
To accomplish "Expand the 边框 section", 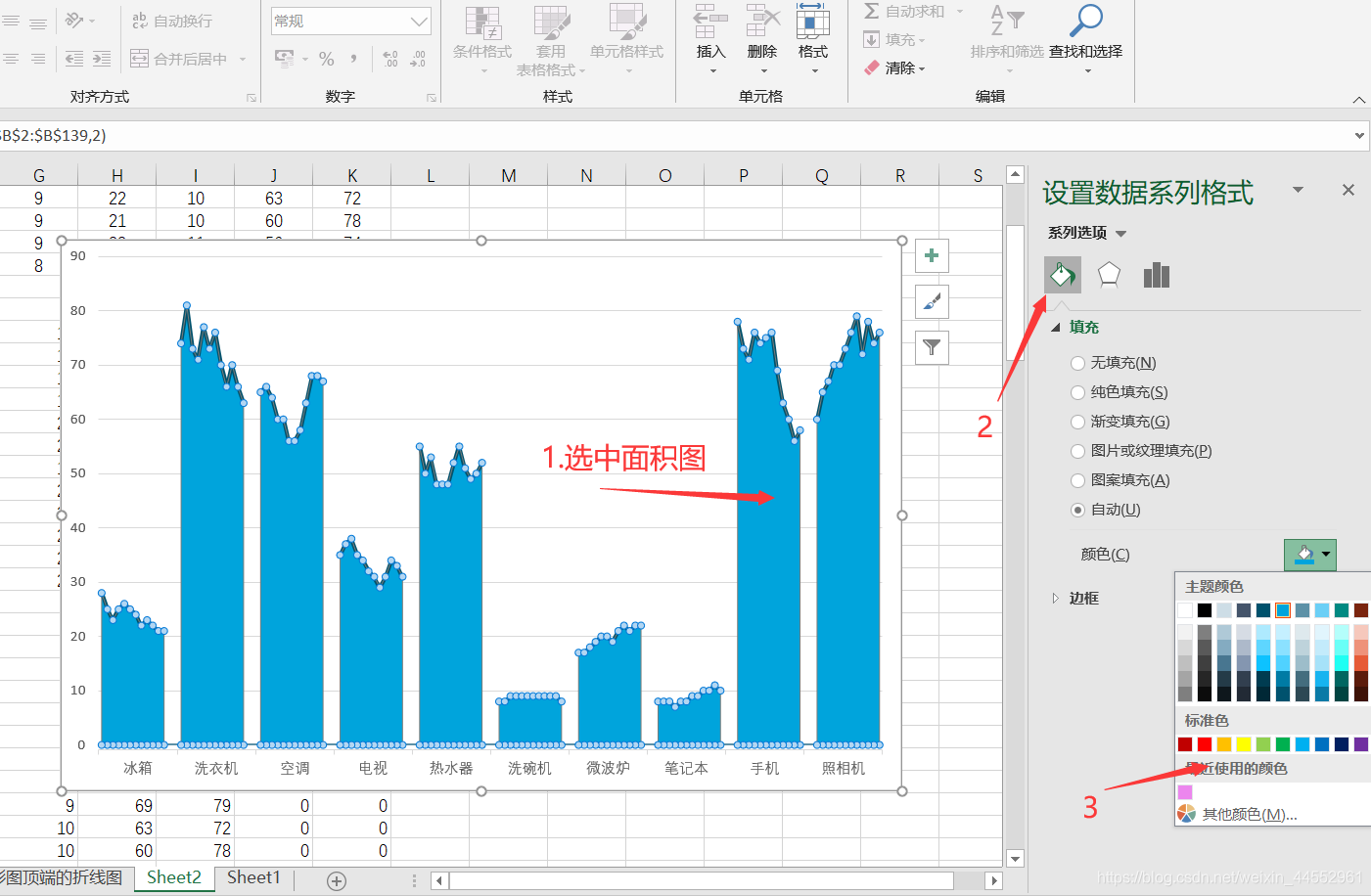I will point(1056,598).
